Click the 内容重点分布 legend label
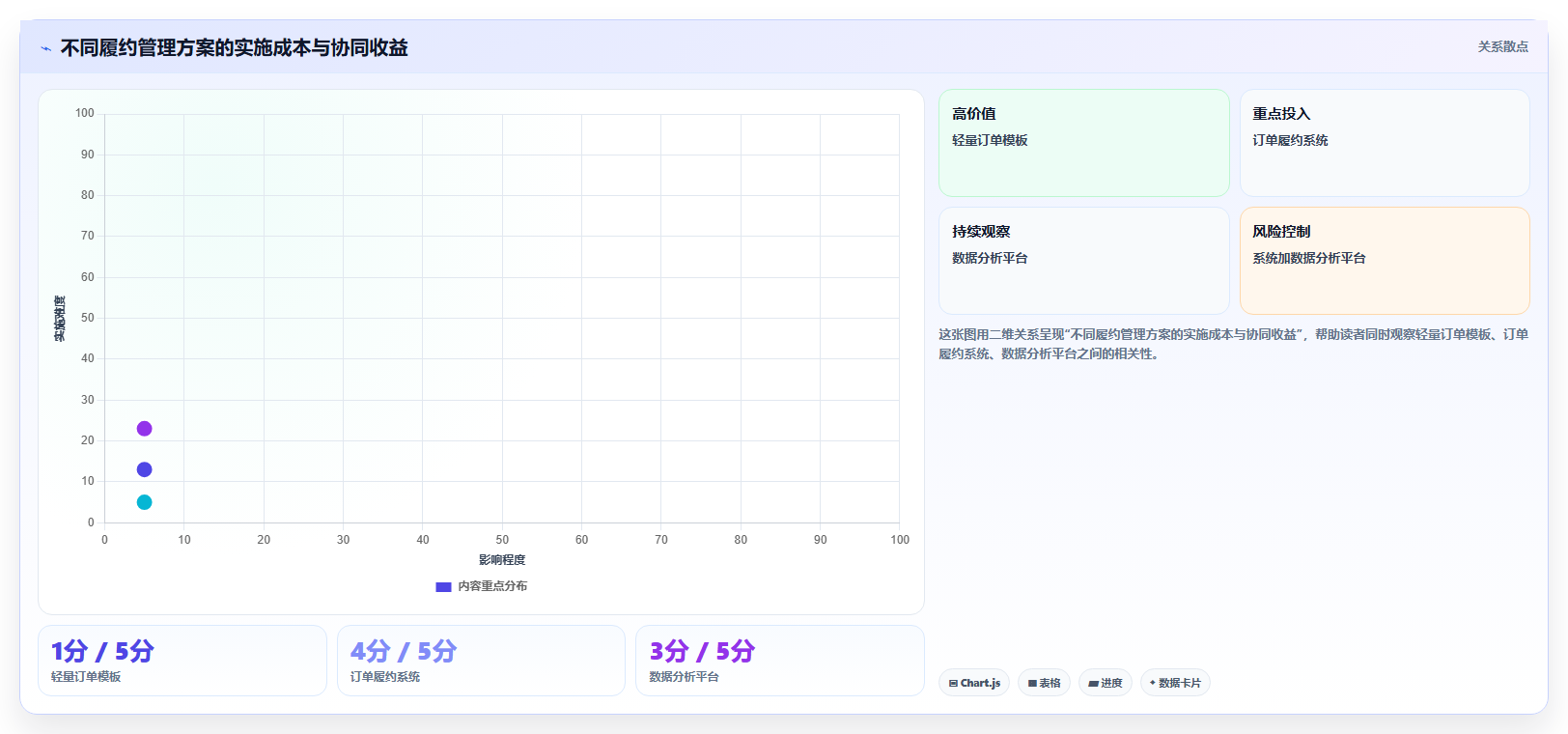The width and height of the screenshot is (1568, 734). [492, 586]
